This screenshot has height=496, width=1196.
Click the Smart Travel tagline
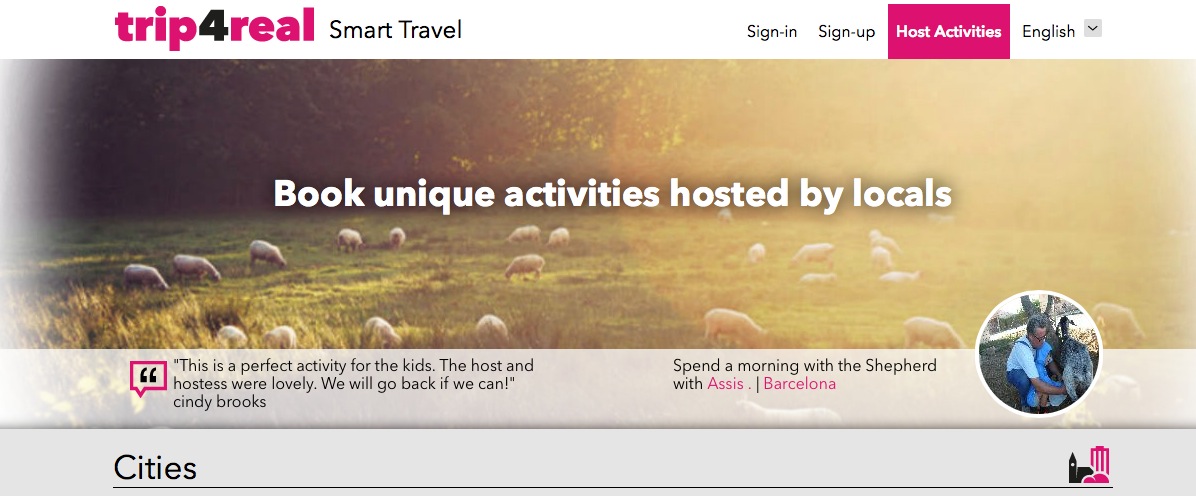pyautogui.click(x=395, y=30)
